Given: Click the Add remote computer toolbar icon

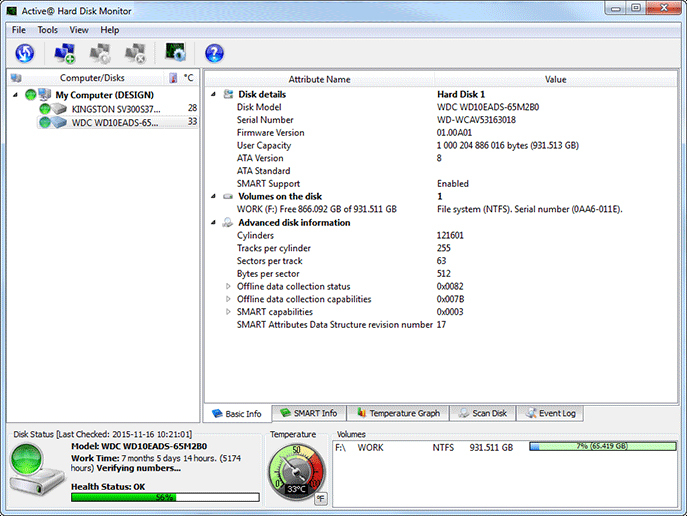Looking at the screenshot, I should [64, 53].
